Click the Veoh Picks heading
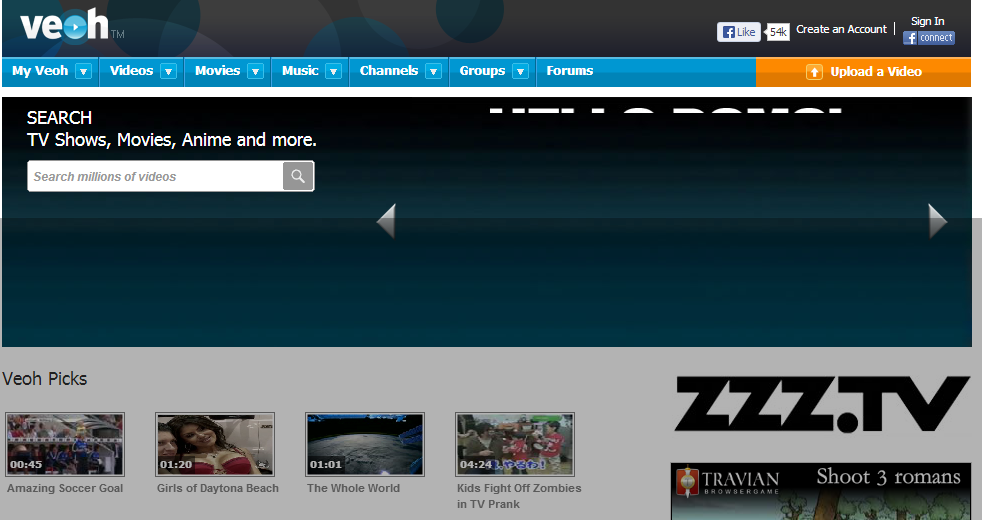 pyautogui.click(x=44, y=379)
